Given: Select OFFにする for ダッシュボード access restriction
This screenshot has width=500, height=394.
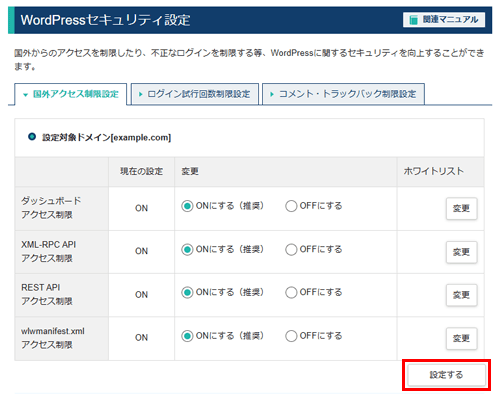Looking at the screenshot, I should pyautogui.click(x=291, y=206).
